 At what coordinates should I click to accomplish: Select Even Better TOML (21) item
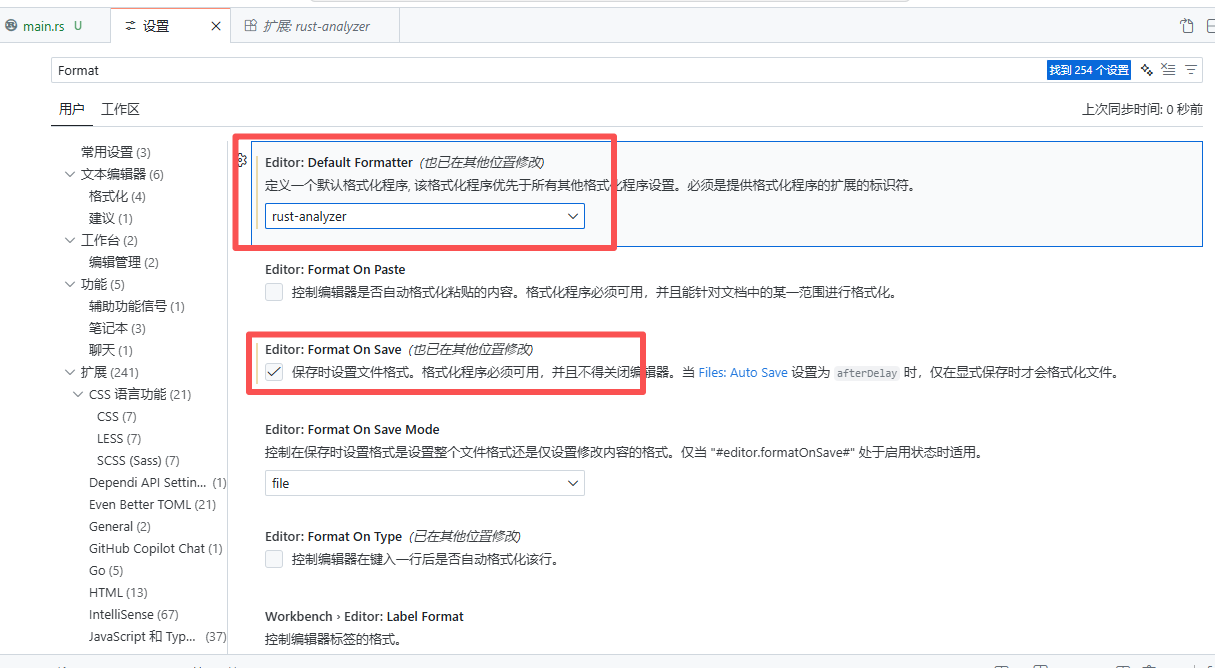[152, 504]
